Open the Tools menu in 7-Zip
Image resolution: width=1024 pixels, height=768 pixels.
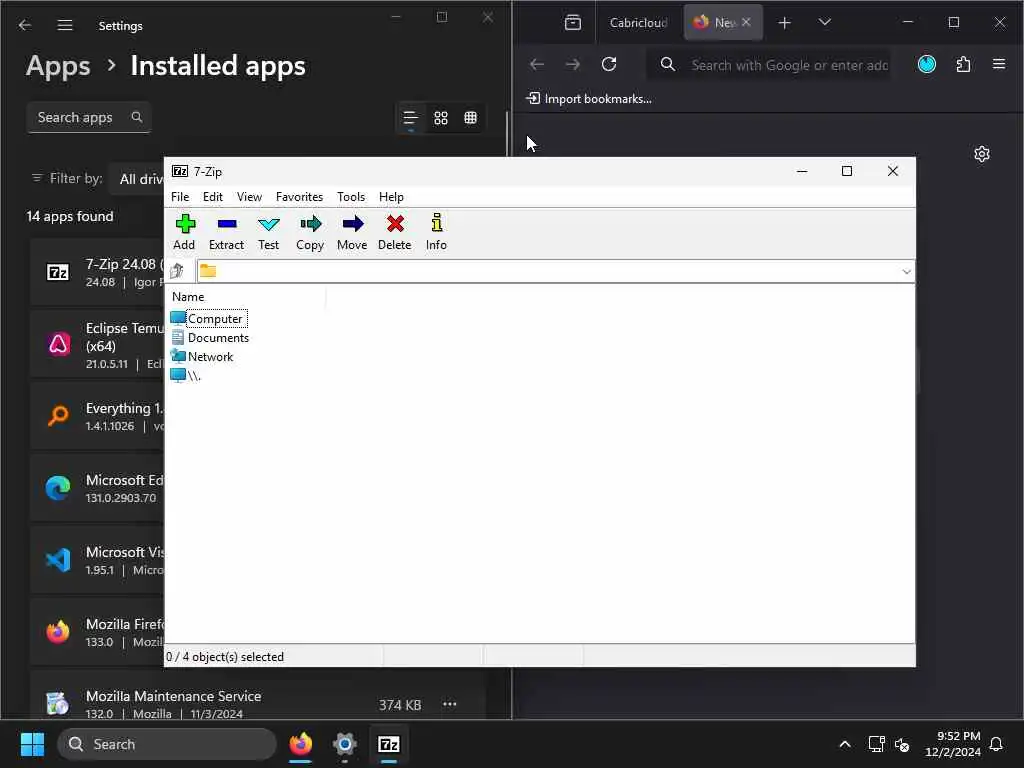(351, 197)
